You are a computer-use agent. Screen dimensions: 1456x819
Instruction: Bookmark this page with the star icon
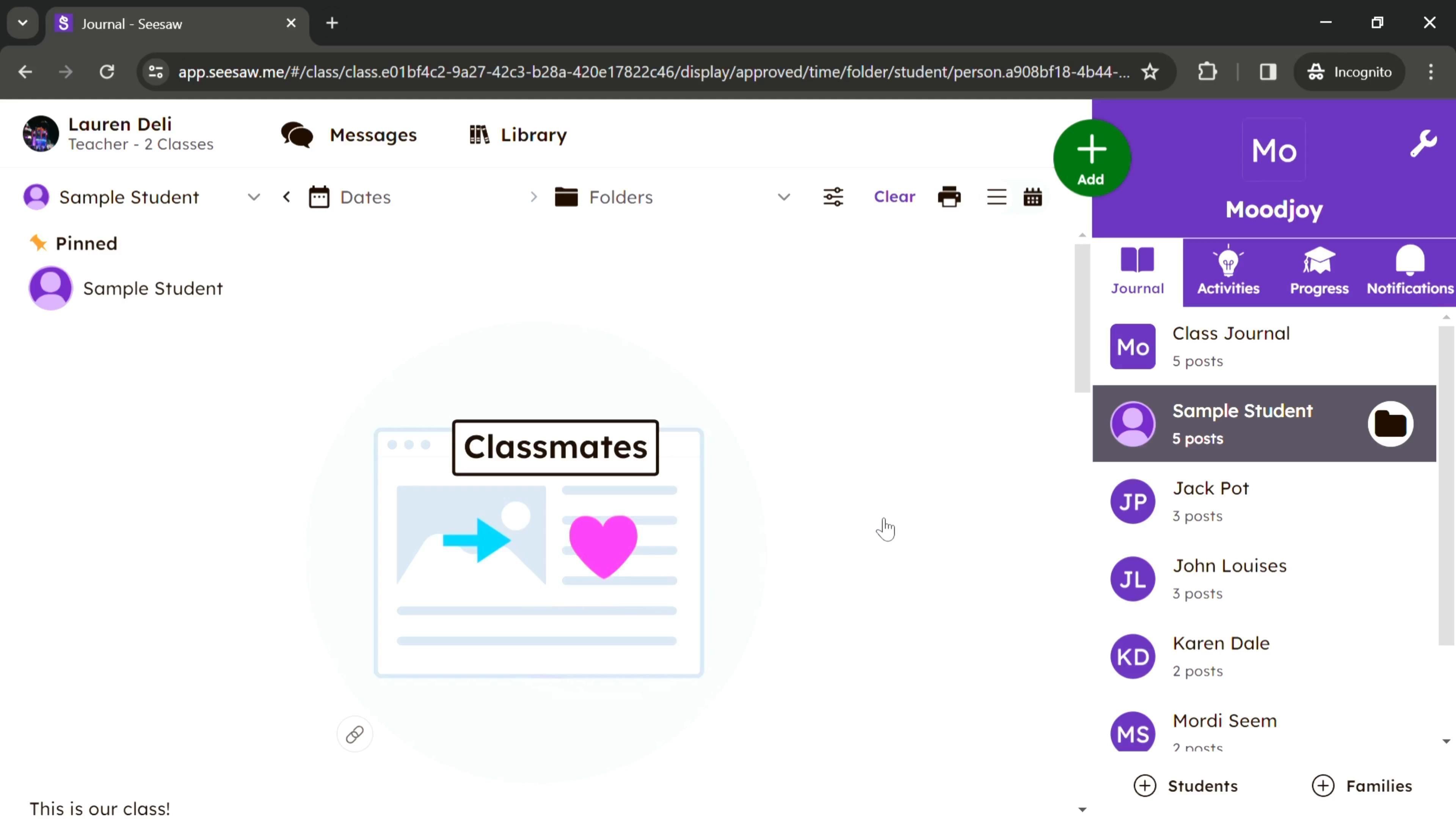(x=1150, y=72)
